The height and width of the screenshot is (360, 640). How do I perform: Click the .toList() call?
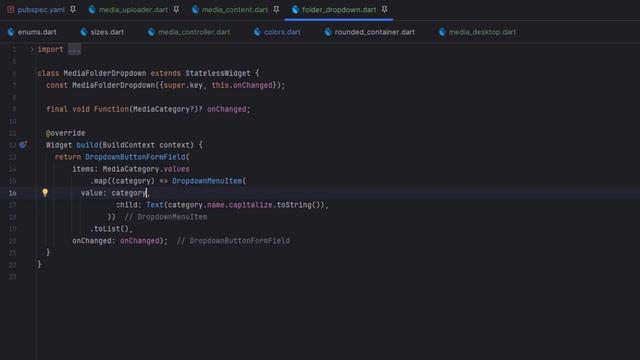tap(111, 229)
